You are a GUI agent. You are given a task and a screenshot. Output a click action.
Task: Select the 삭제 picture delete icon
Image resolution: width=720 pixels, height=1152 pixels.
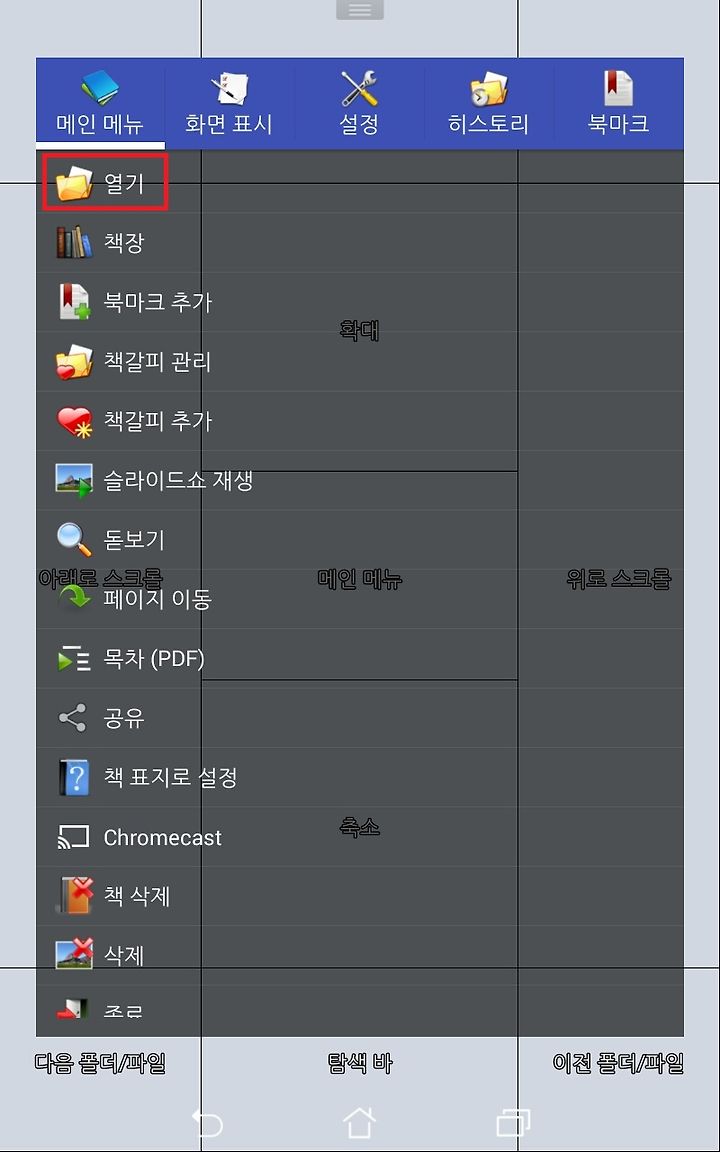pos(74,955)
